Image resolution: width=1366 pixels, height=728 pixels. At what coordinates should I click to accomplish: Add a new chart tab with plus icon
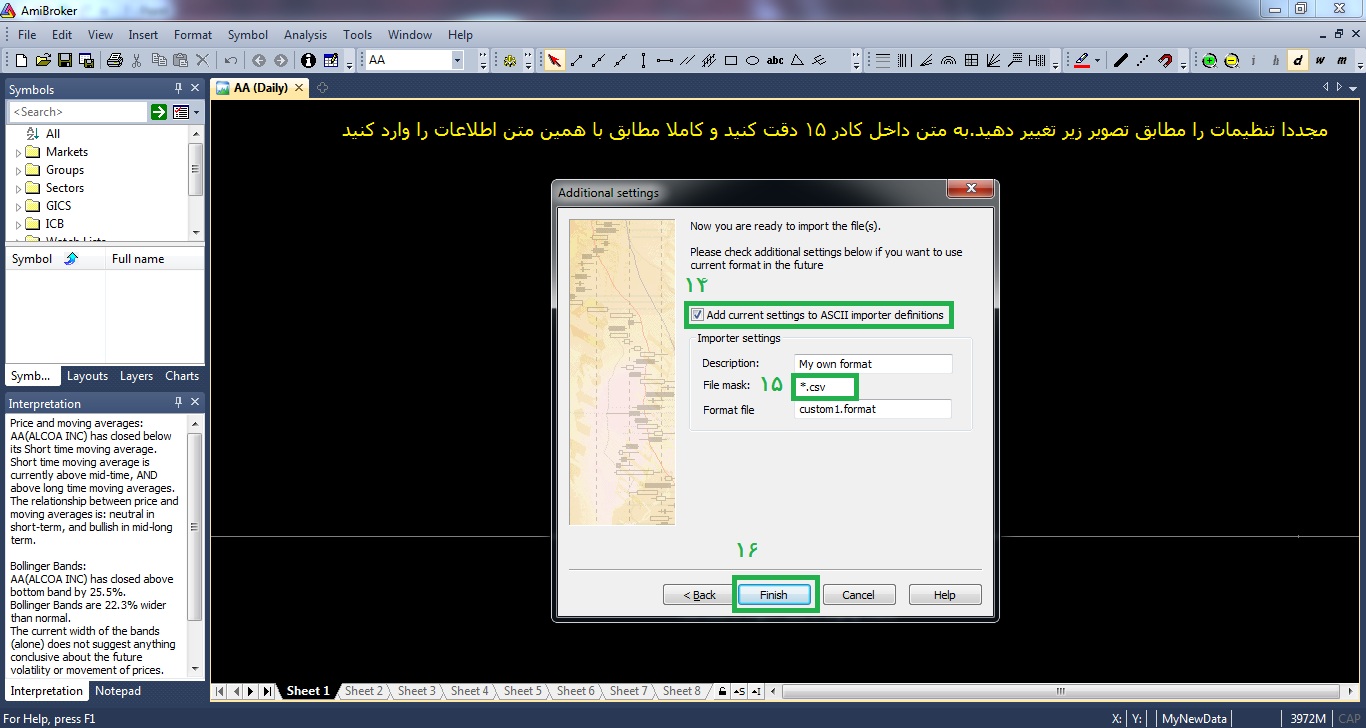pos(322,88)
